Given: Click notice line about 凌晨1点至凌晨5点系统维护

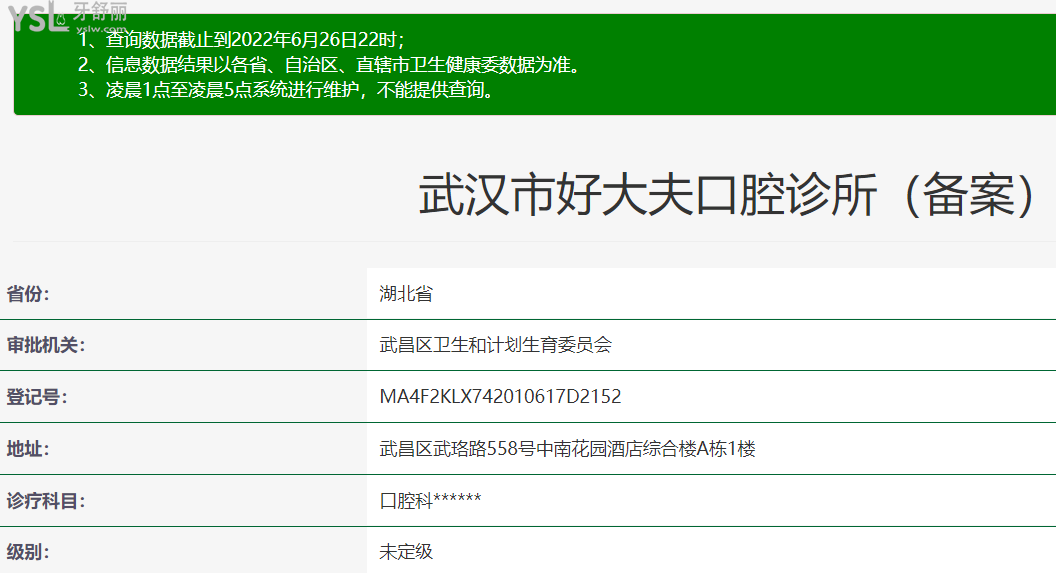Looking at the screenshot, I should click(x=287, y=90).
